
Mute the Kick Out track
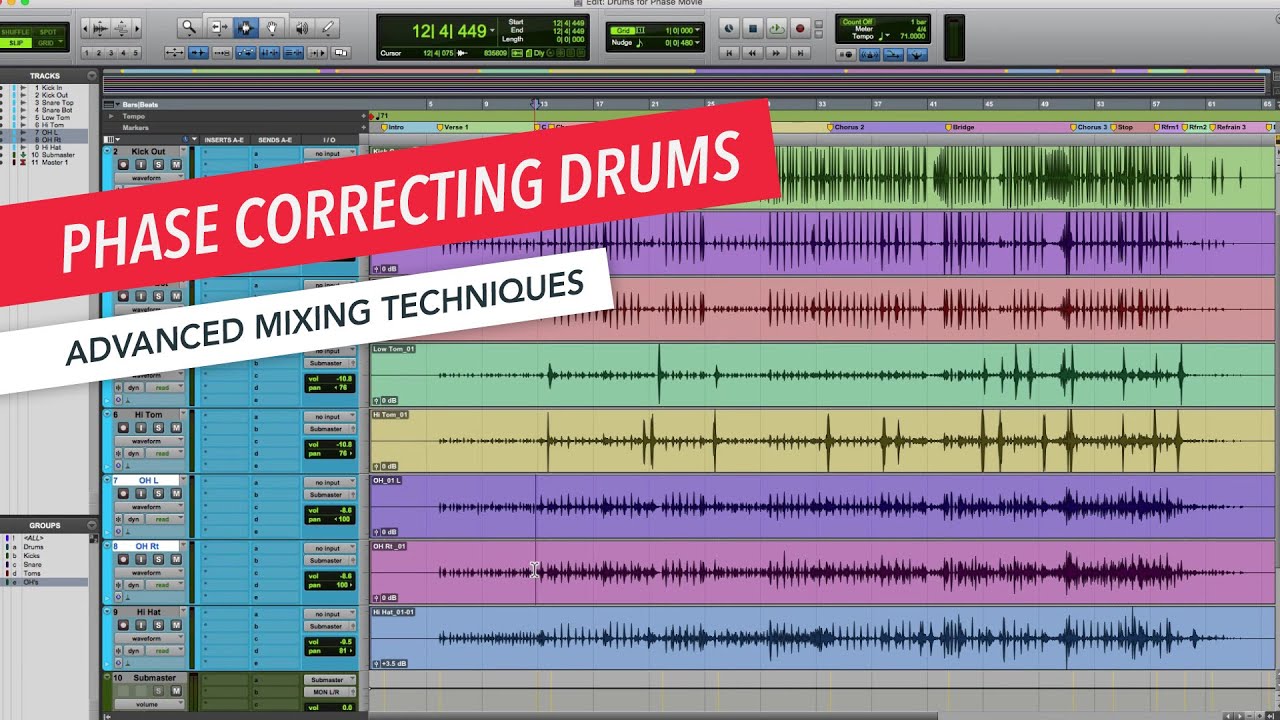(176, 164)
